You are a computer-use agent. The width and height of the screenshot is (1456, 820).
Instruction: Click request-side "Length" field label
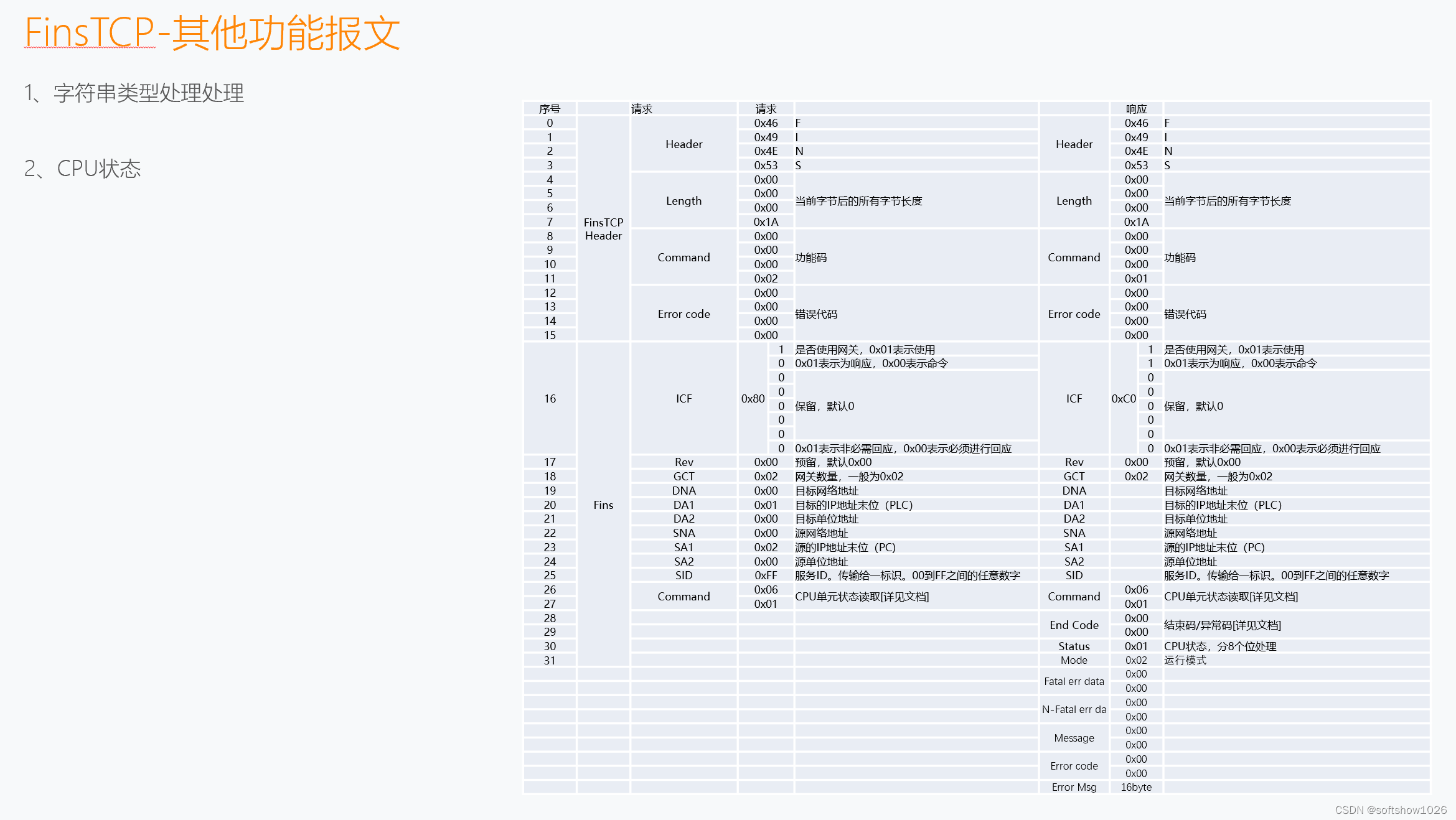point(683,201)
